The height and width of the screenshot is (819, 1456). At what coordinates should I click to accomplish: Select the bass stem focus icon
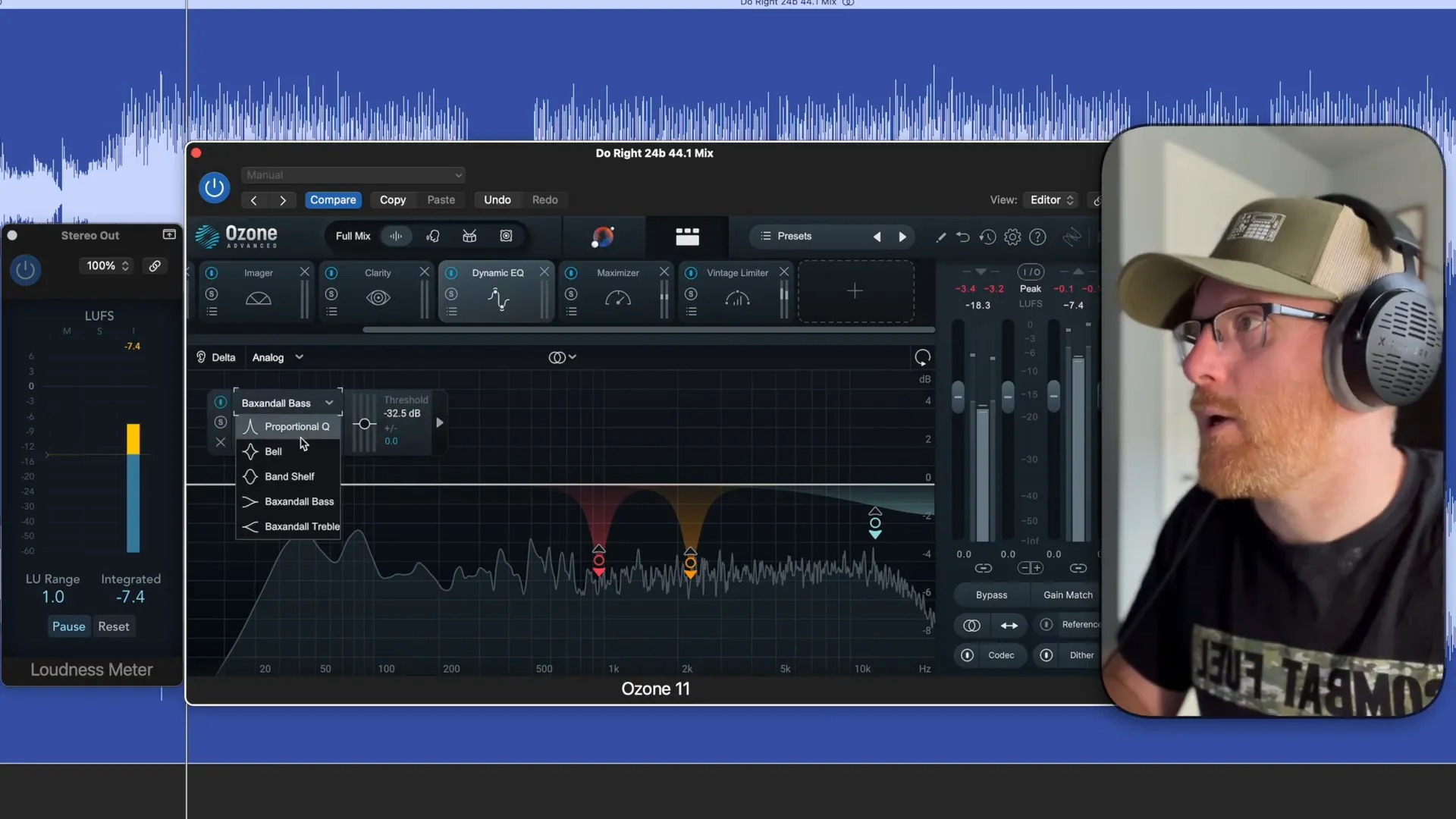(506, 237)
